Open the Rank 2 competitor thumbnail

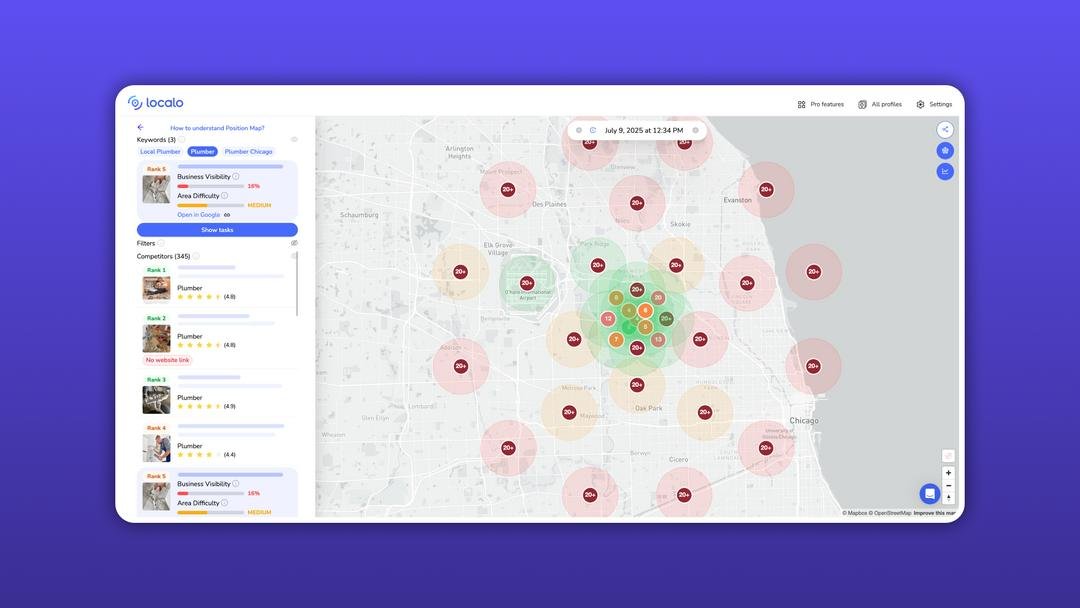coord(156,338)
